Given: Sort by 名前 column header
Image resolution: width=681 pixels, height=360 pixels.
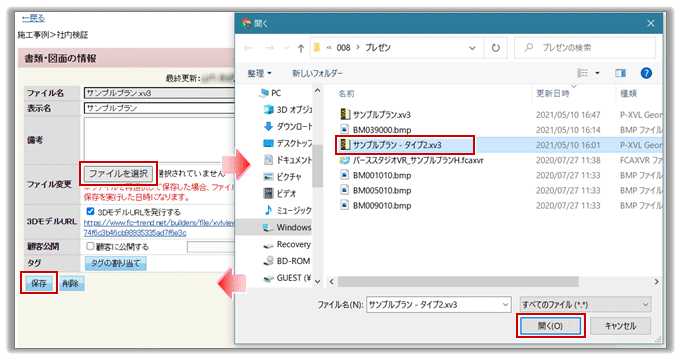Looking at the screenshot, I should [x=346, y=93].
